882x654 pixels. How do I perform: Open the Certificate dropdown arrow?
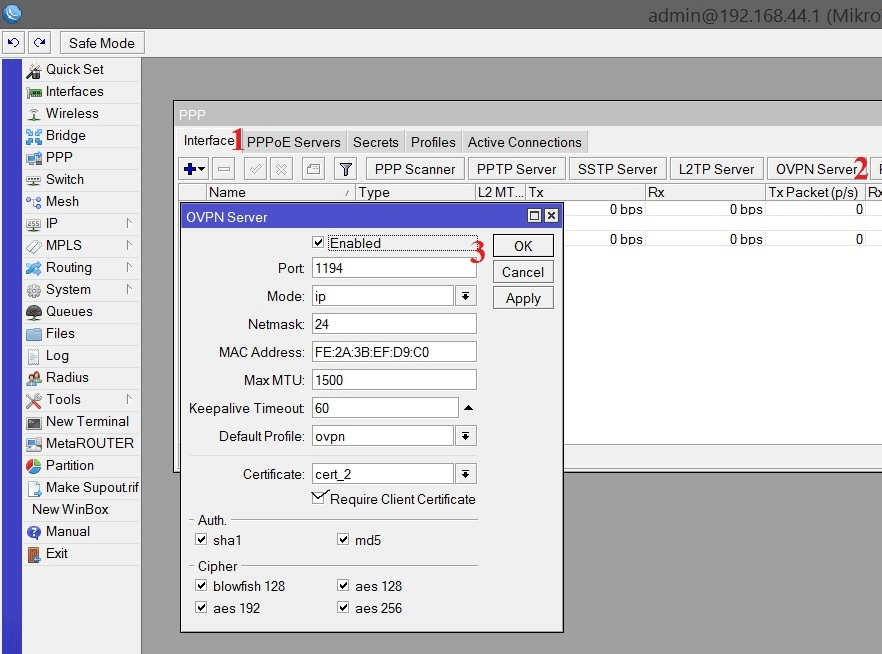(466, 474)
